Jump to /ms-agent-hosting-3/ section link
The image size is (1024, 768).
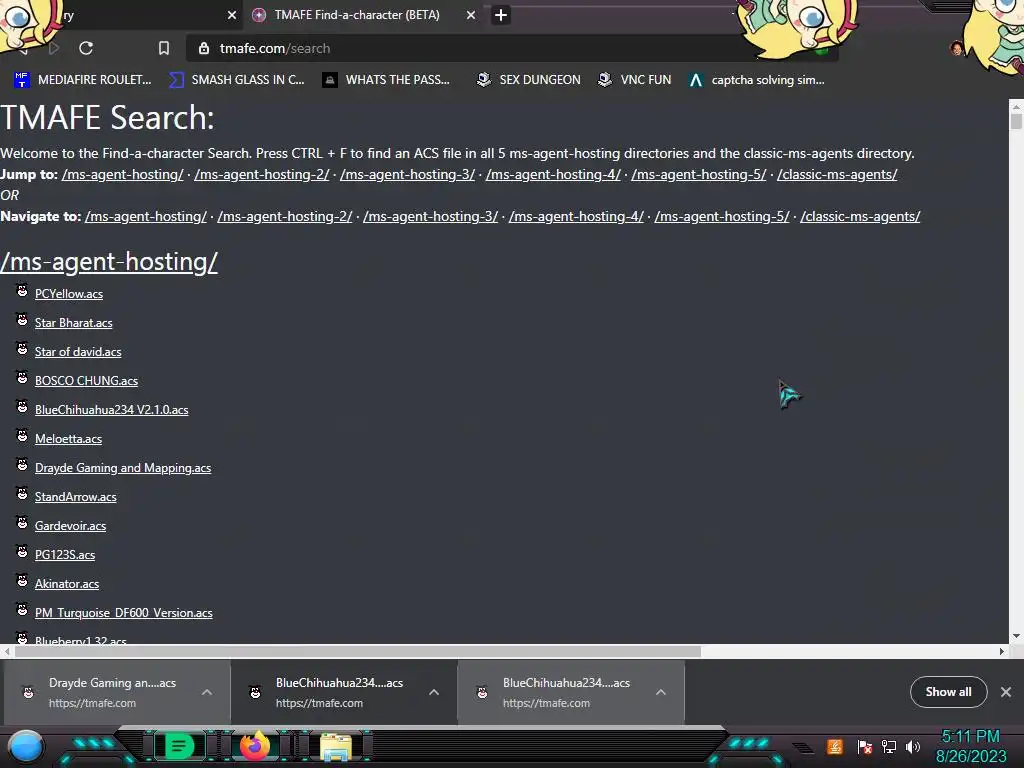pos(408,174)
